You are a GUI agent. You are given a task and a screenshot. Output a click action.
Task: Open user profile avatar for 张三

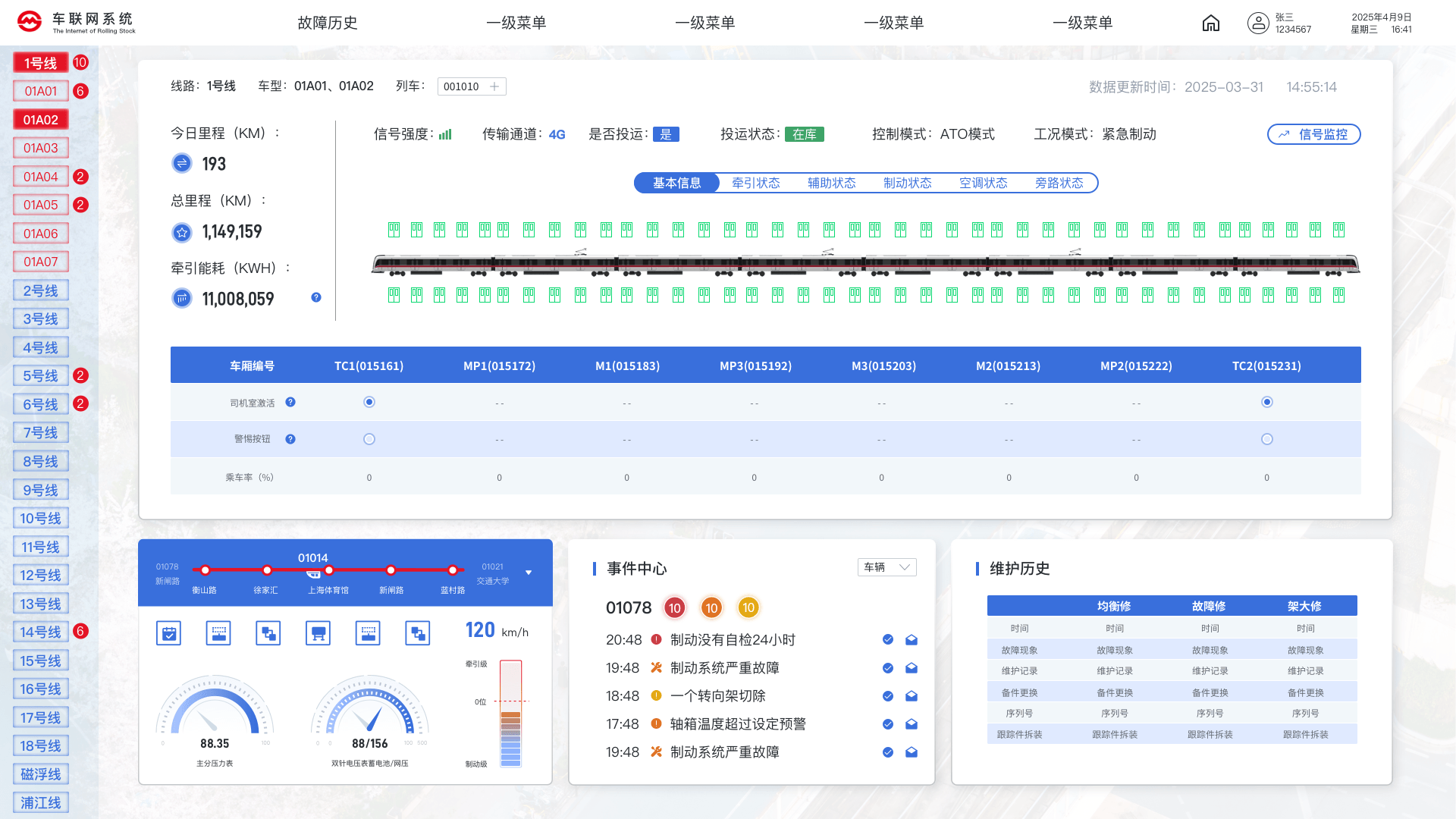pos(1258,24)
